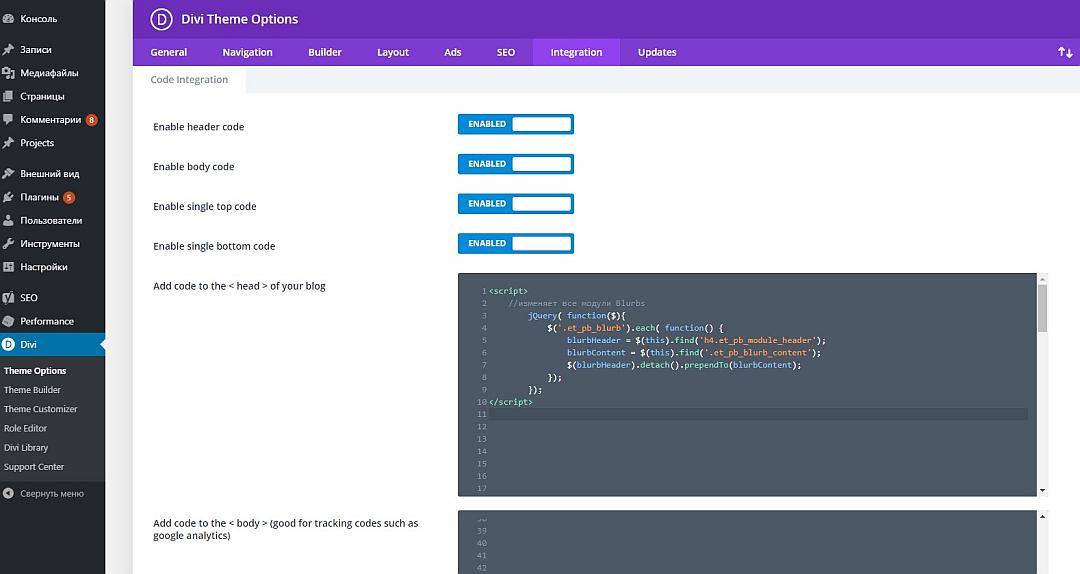The image size is (1080, 574).
Task: Click the Страницы pages icon
Action: (x=8, y=96)
